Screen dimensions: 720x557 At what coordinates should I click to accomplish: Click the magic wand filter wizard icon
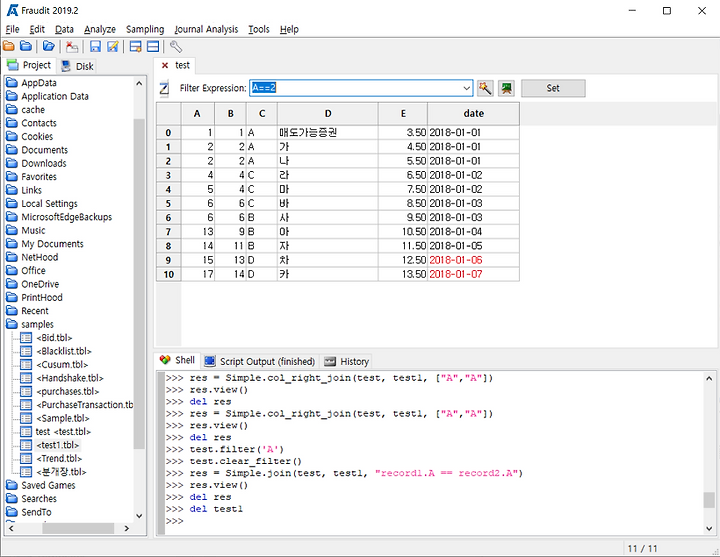485,88
